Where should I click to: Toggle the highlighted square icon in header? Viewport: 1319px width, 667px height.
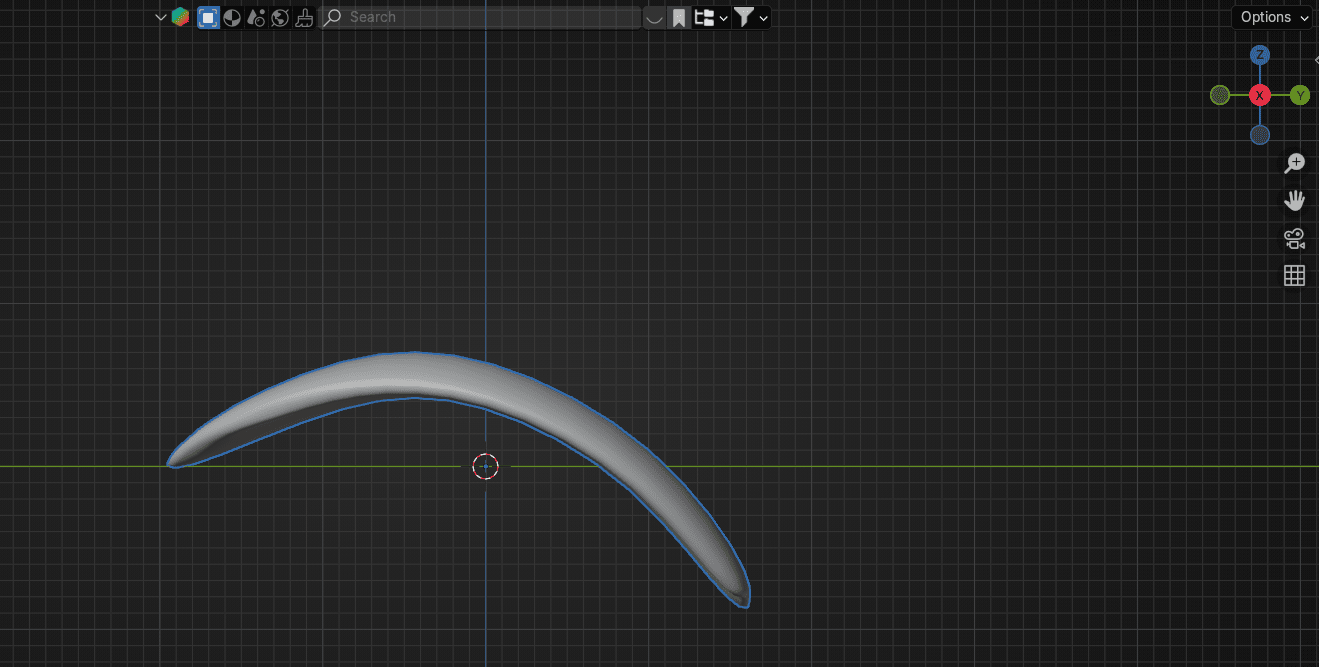(x=208, y=17)
